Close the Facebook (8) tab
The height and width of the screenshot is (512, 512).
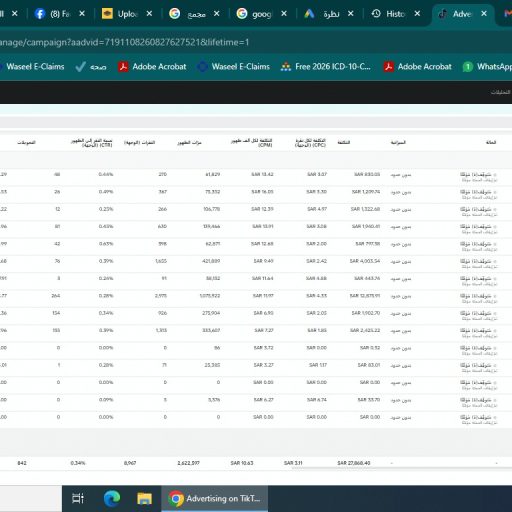[82, 14]
